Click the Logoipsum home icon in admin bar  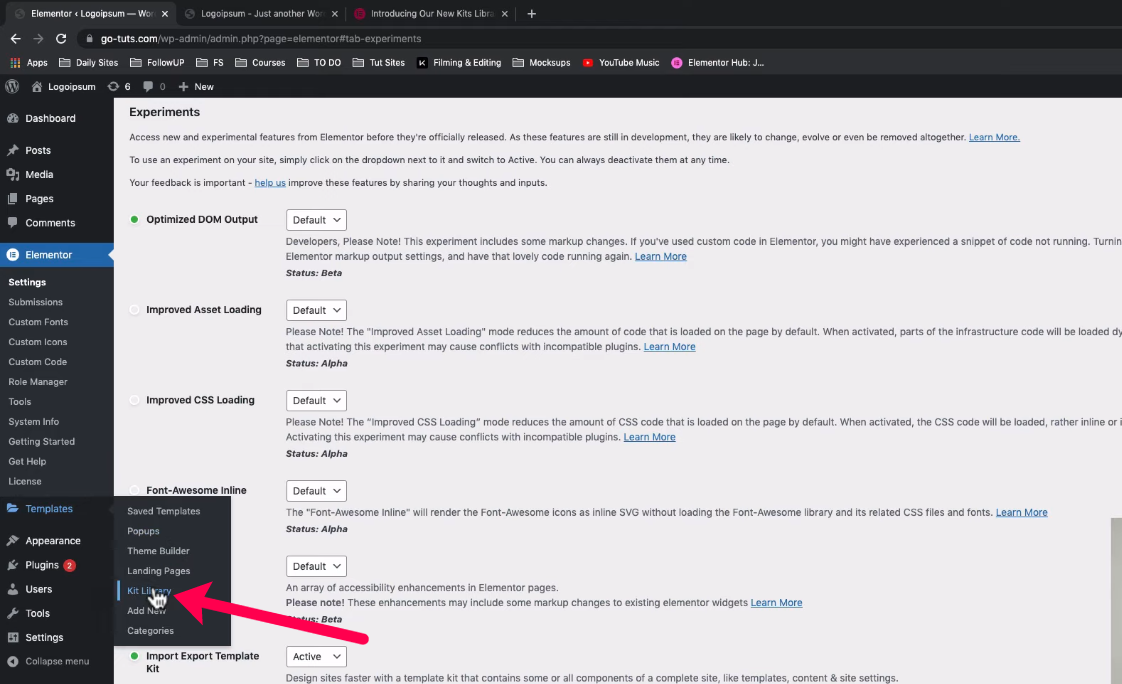pyautogui.click(x=64, y=87)
